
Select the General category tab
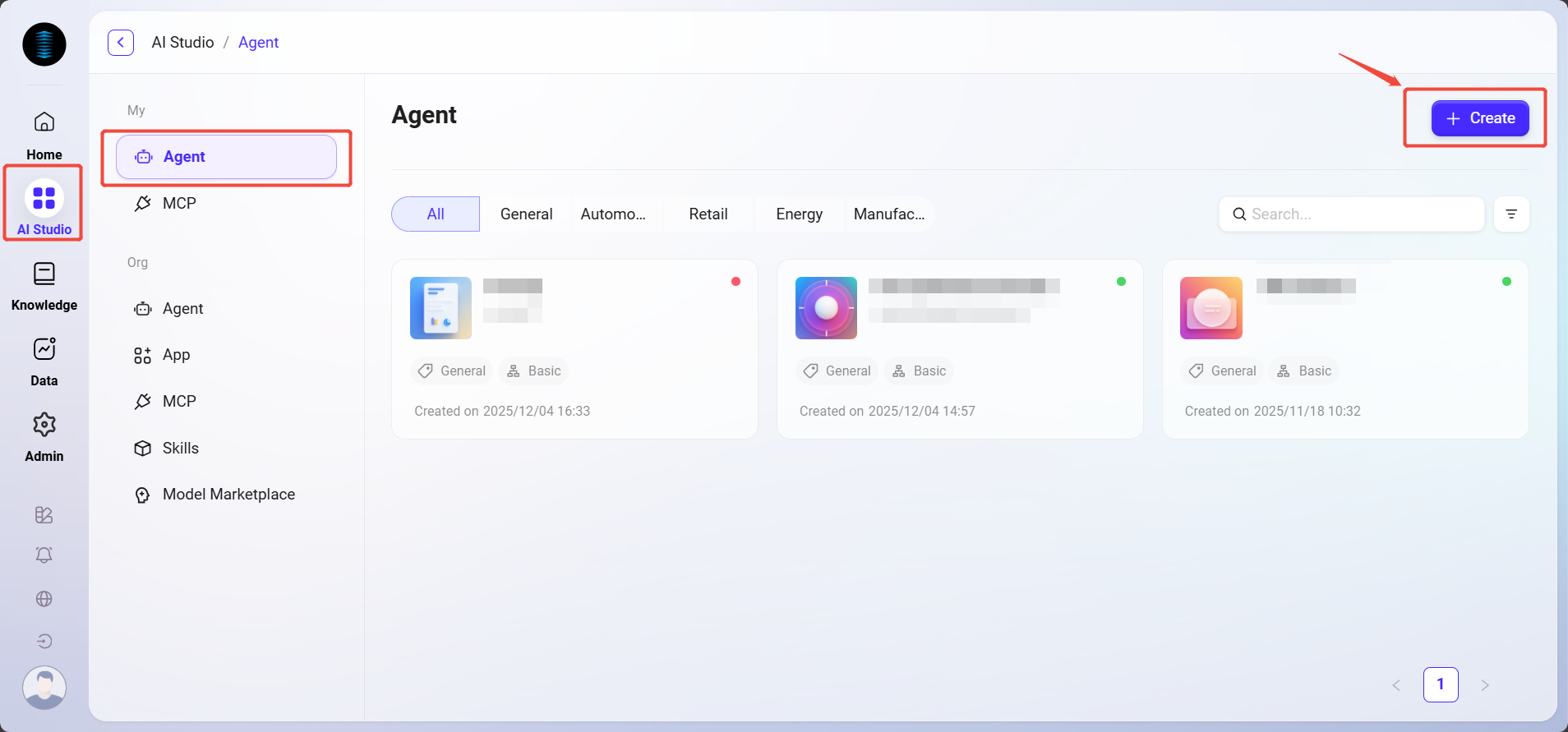click(526, 214)
